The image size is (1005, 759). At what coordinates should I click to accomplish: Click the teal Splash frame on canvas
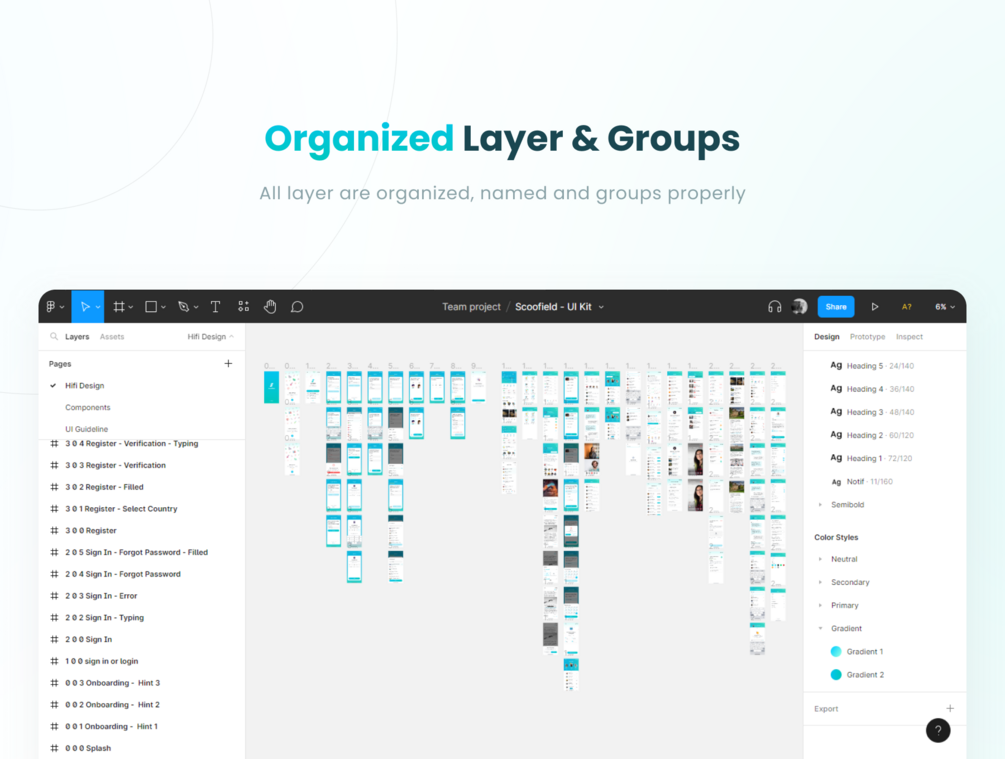271,387
